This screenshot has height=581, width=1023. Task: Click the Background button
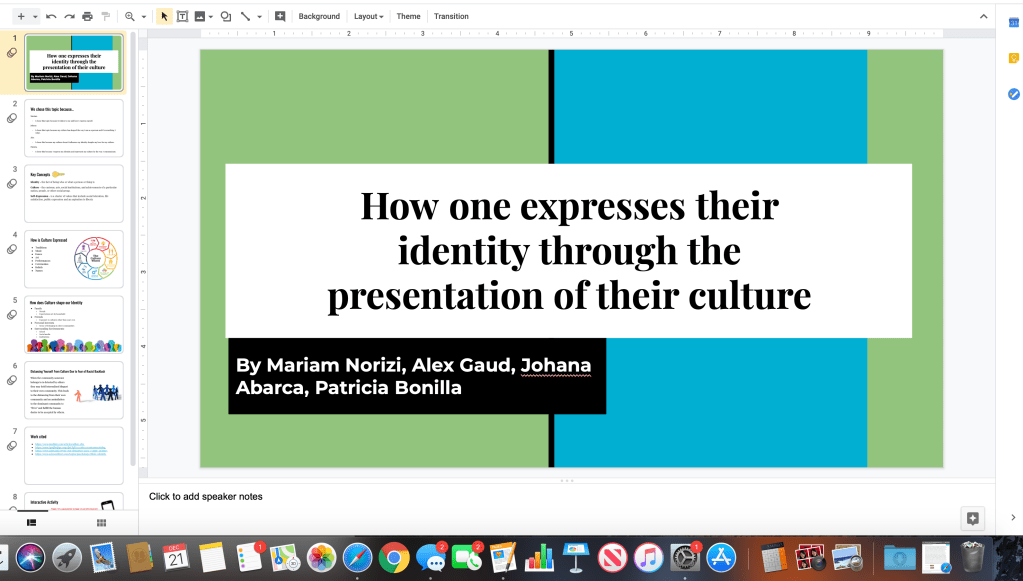point(319,17)
